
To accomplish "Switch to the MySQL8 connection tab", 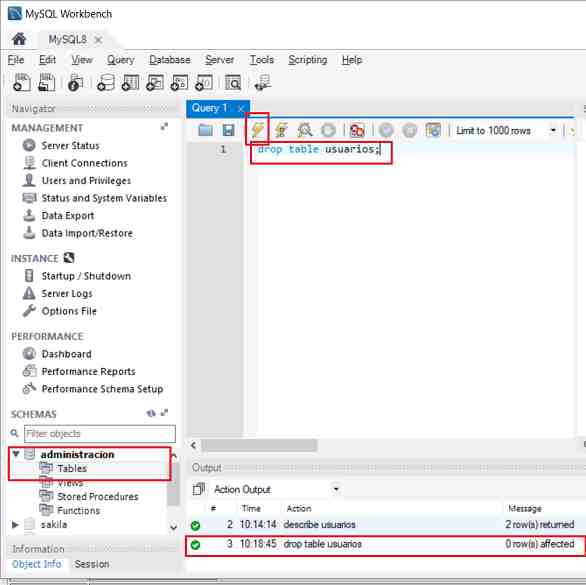I will tap(67, 39).
